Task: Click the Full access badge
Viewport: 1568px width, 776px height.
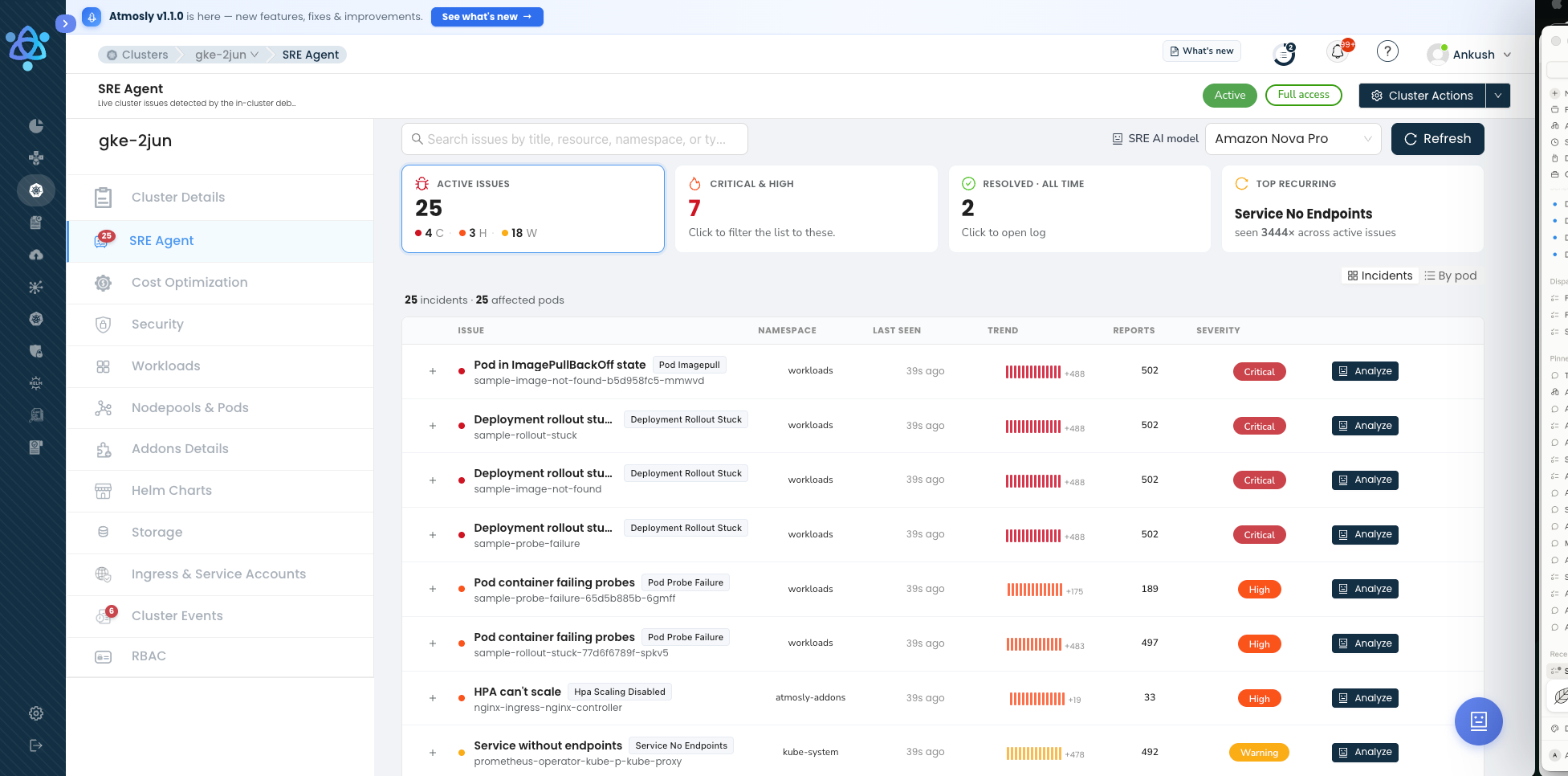Action: (x=1303, y=95)
